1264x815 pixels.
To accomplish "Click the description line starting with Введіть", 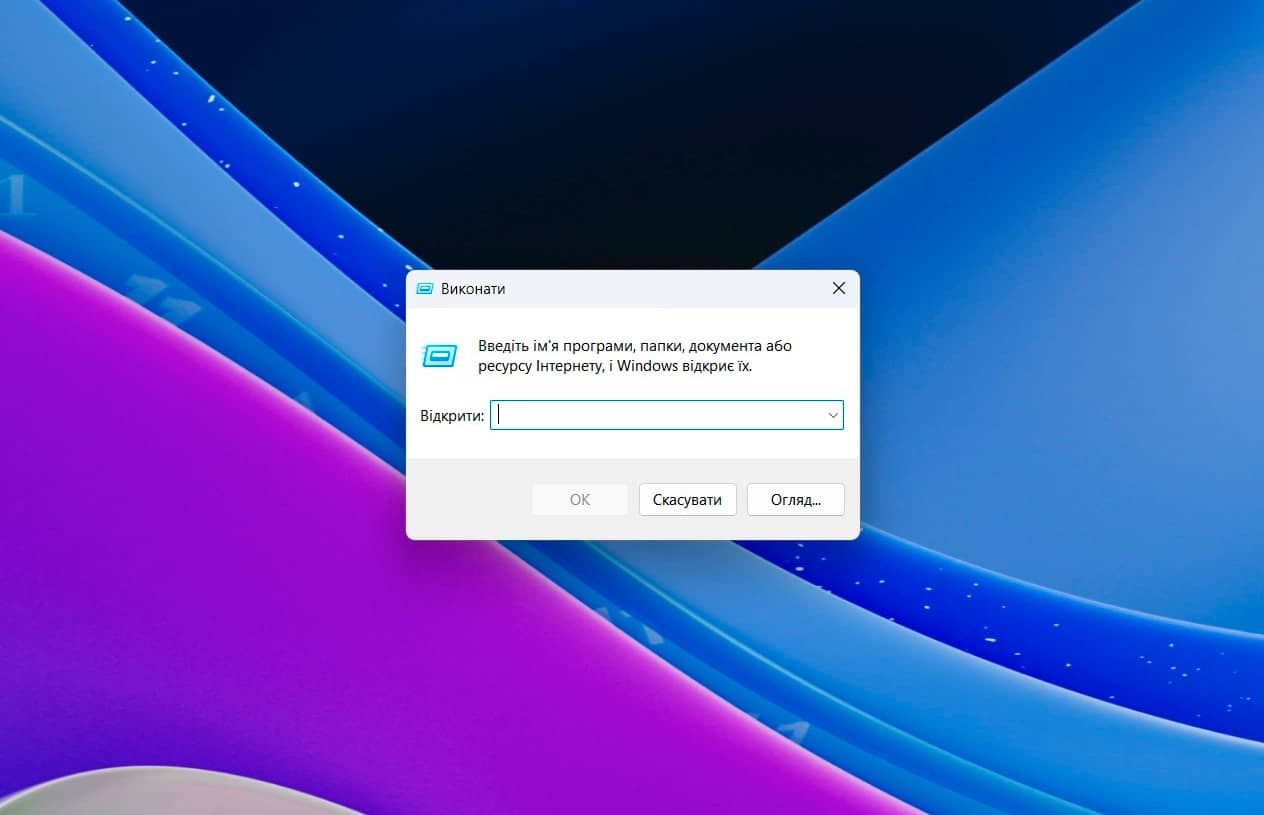I will pyautogui.click(x=634, y=346).
